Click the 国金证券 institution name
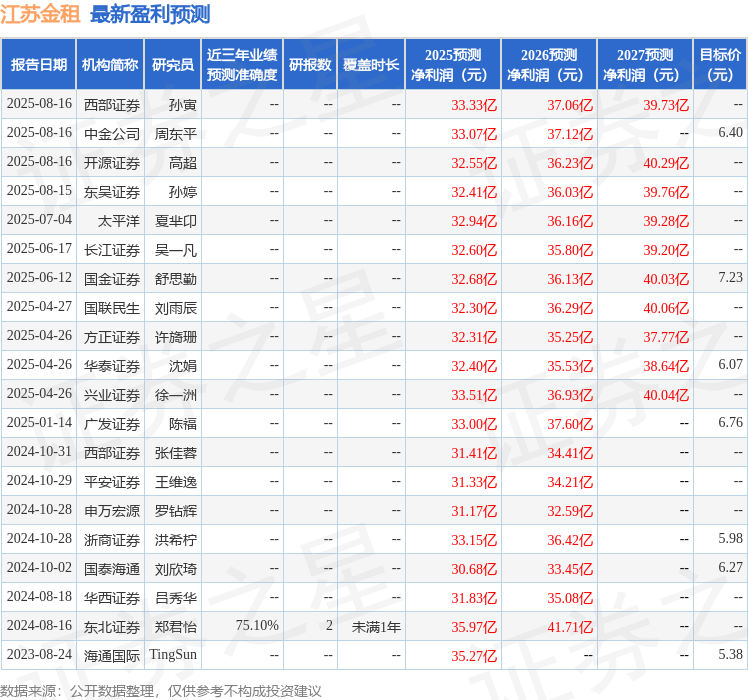Screen dimensions: 748x700 [x=112, y=278]
